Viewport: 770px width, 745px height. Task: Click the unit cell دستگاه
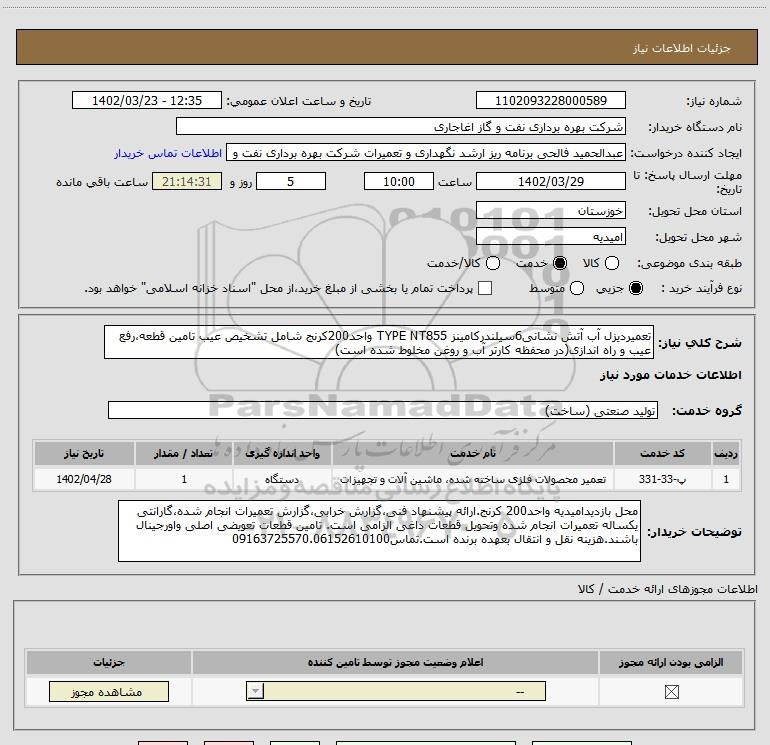point(282,479)
